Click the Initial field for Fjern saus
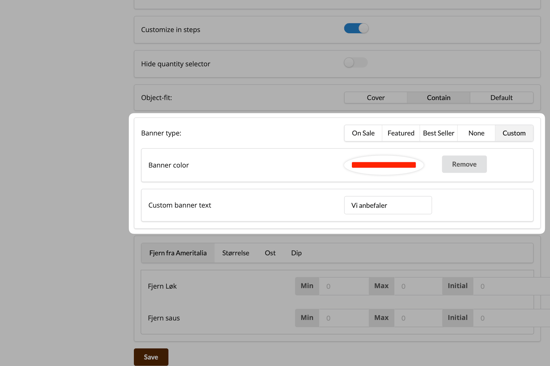This screenshot has width=550, height=366. (511, 318)
